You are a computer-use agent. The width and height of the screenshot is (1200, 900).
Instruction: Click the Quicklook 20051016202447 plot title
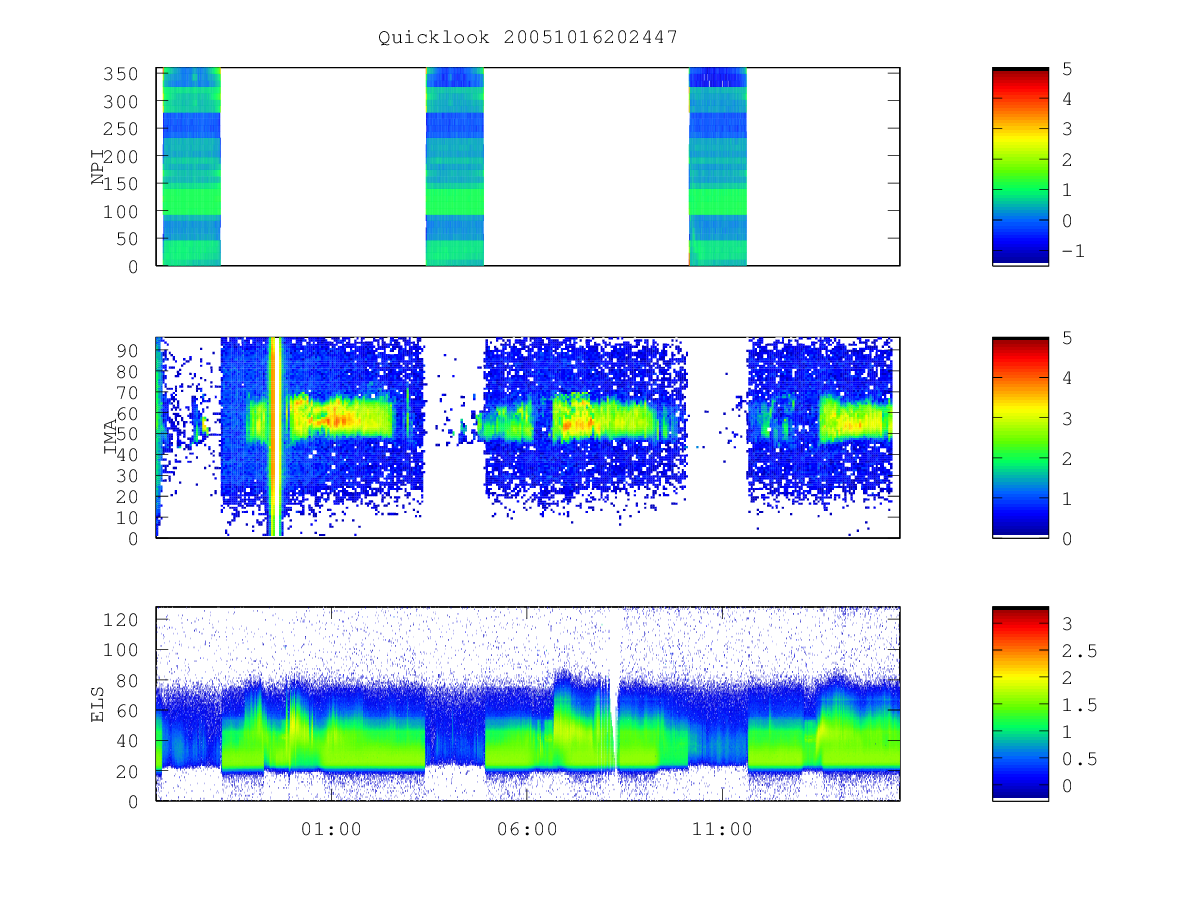[528, 37]
